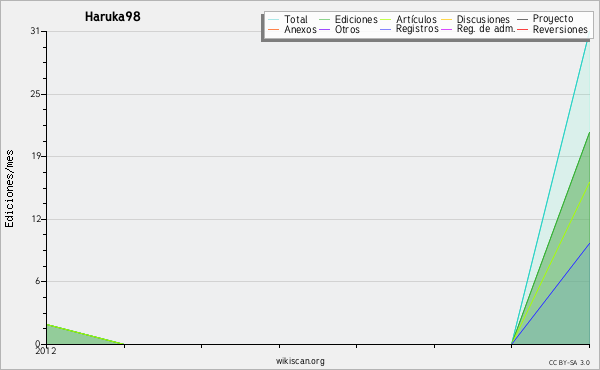
Task: Click the Ediciones/mes axis label
Action: point(9,189)
